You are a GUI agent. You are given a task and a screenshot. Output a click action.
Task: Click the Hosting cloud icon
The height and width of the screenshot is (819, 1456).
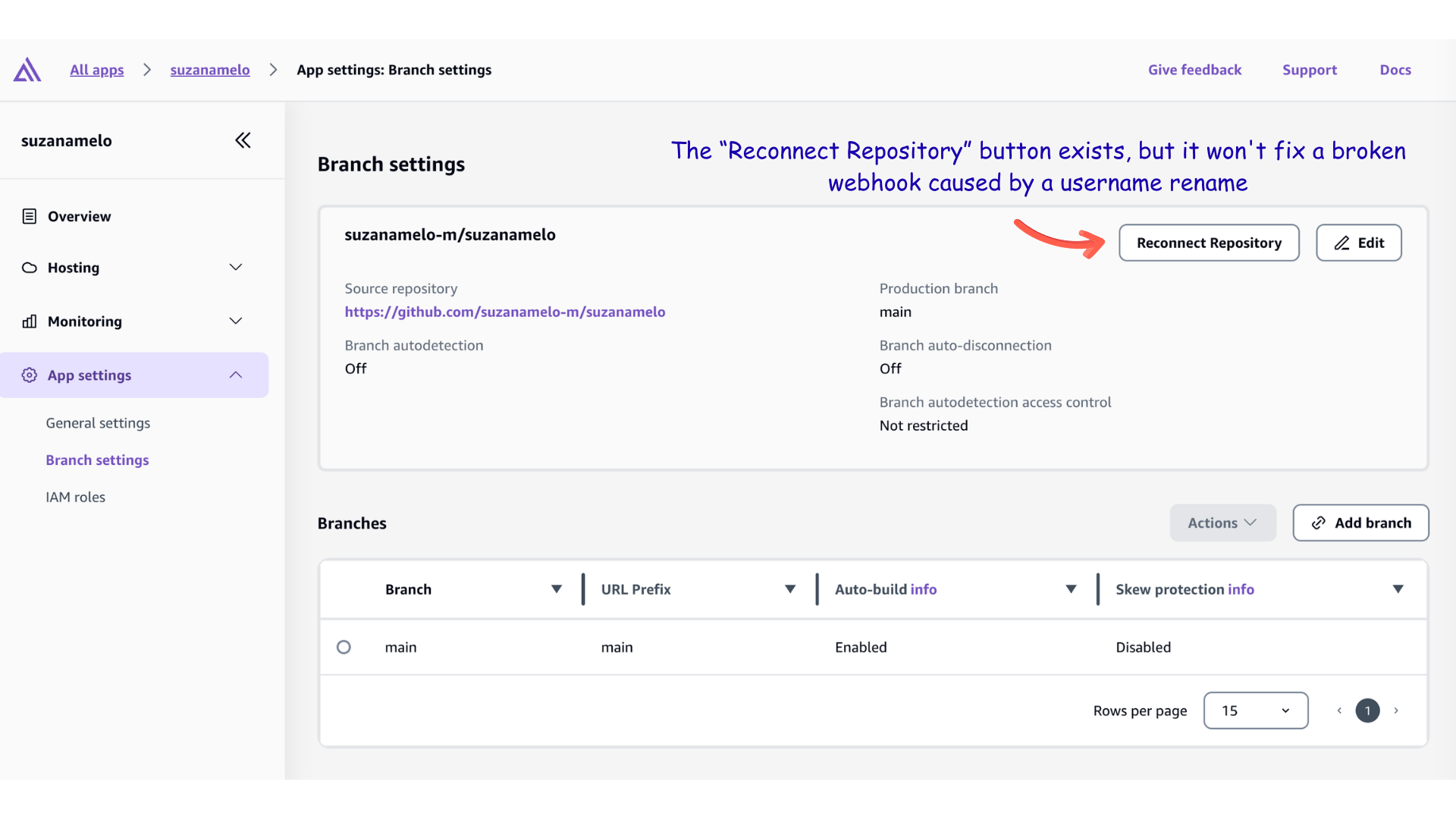point(30,268)
